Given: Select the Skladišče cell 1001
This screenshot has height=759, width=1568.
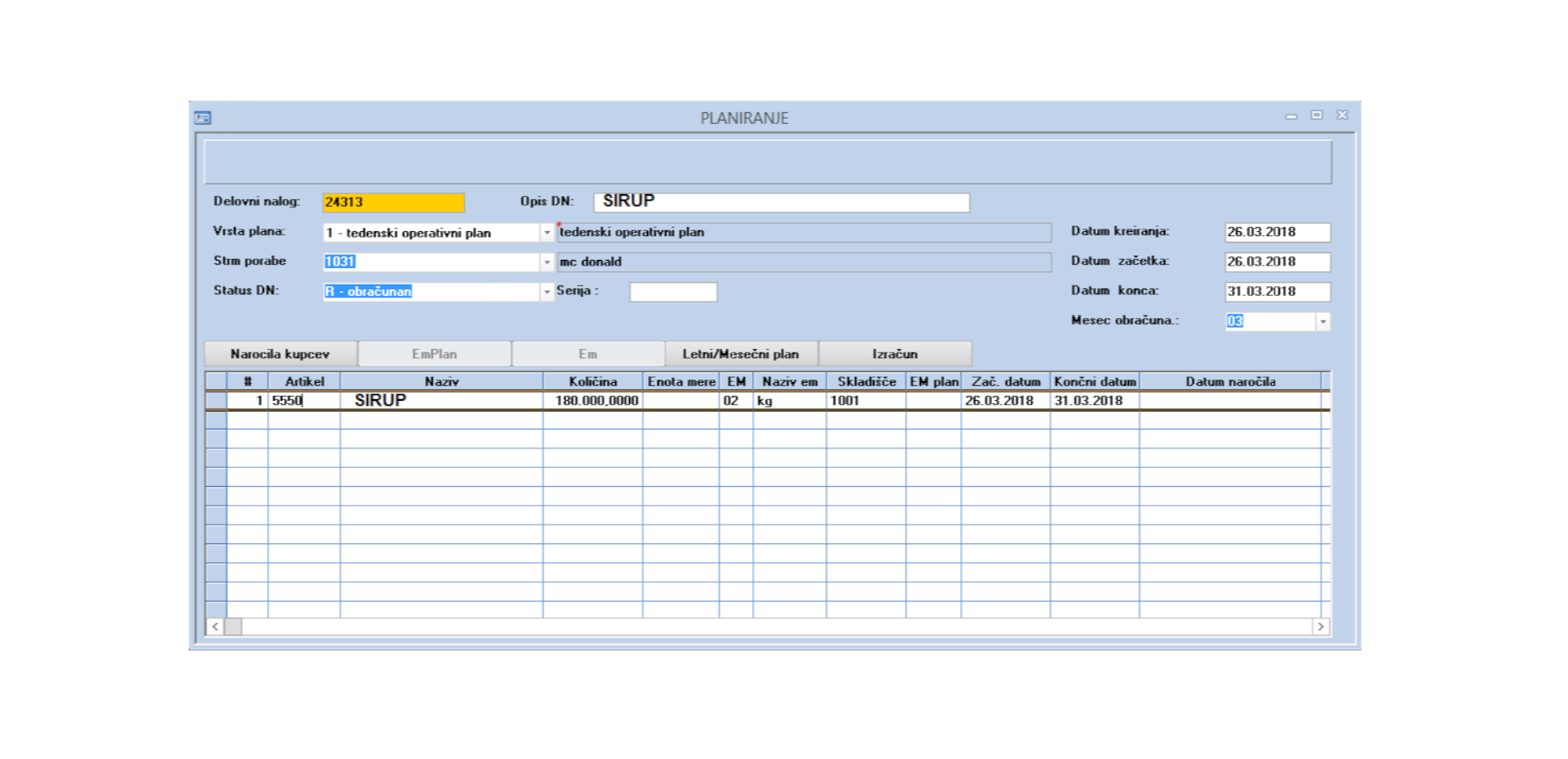Looking at the screenshot, I should (x=866, y=401).
